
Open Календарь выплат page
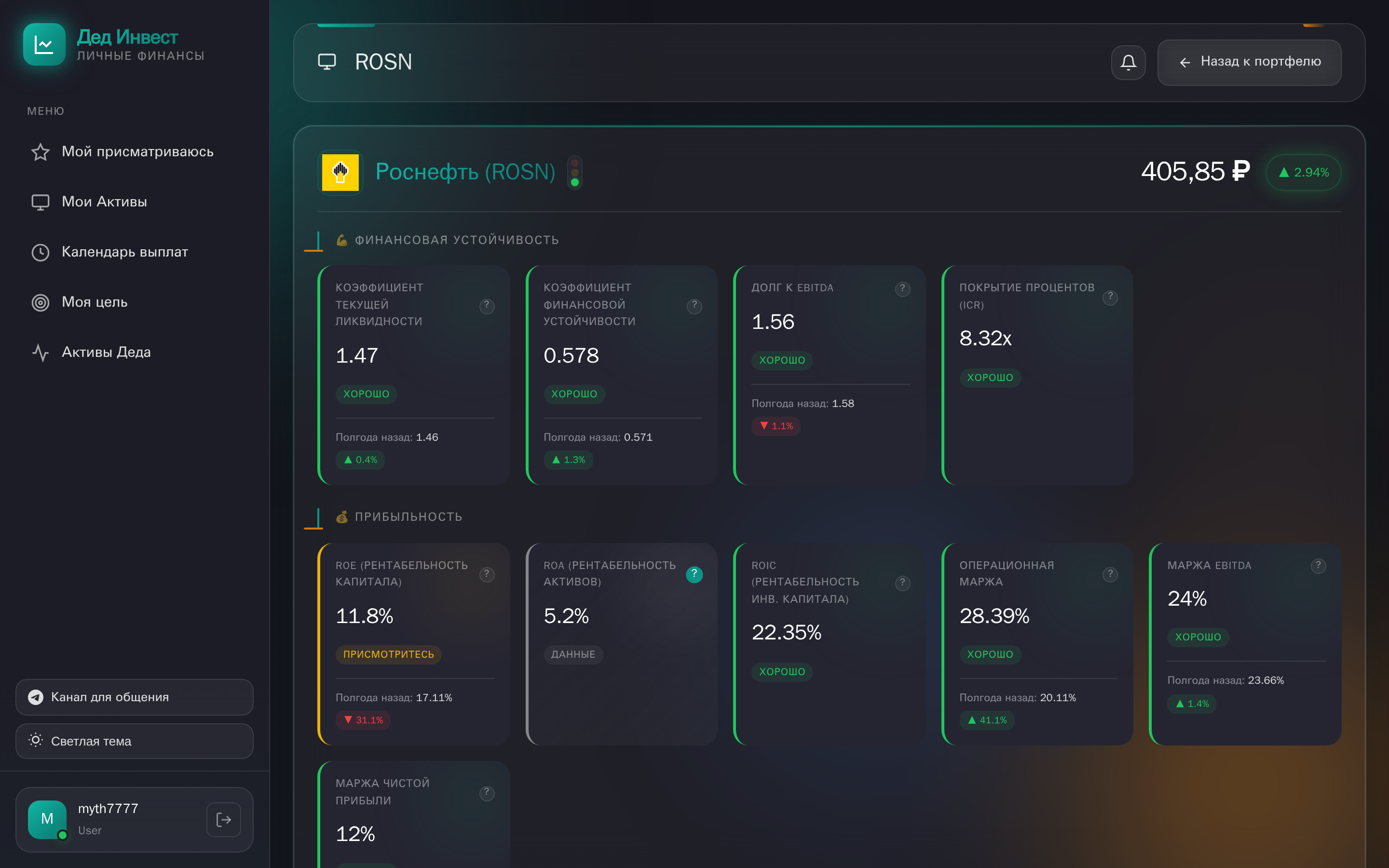pos(124,252)
